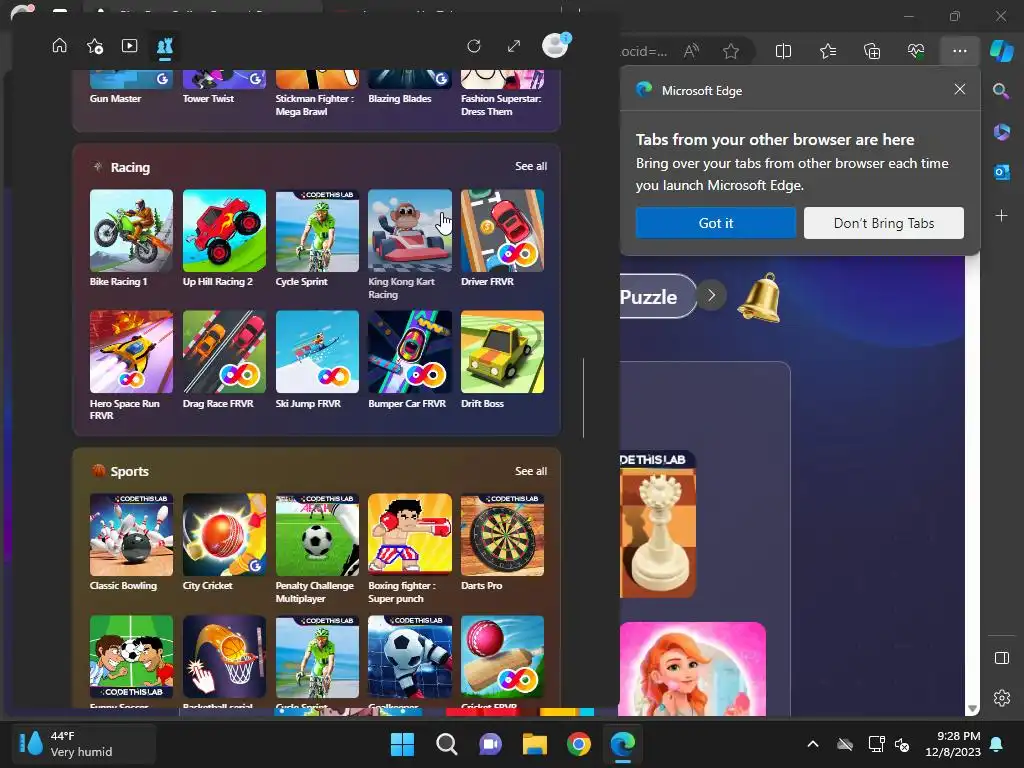Click Gun Master game title
Viewport: 1024px width, 768px height.
(x=115, y=99)
